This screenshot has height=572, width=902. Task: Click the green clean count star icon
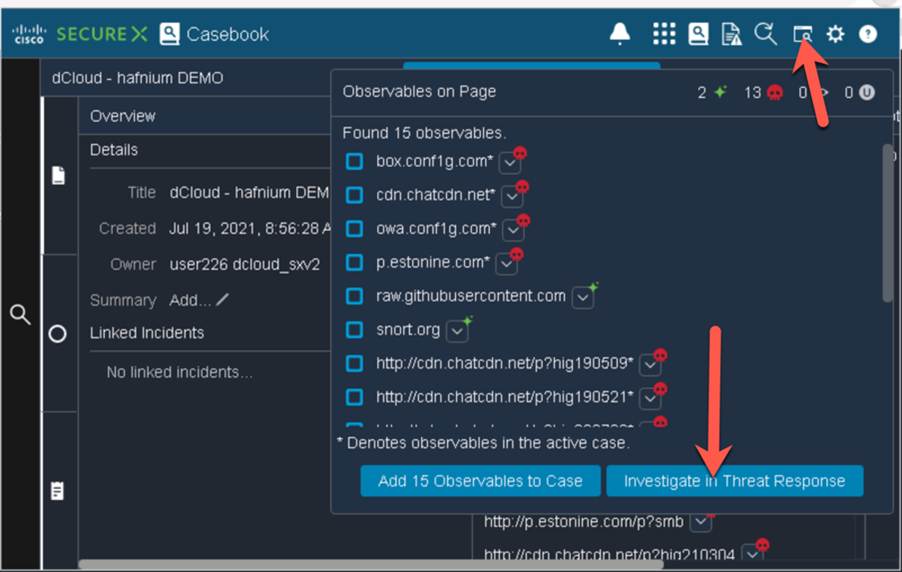pyautogui.click(x=720, y=91)
